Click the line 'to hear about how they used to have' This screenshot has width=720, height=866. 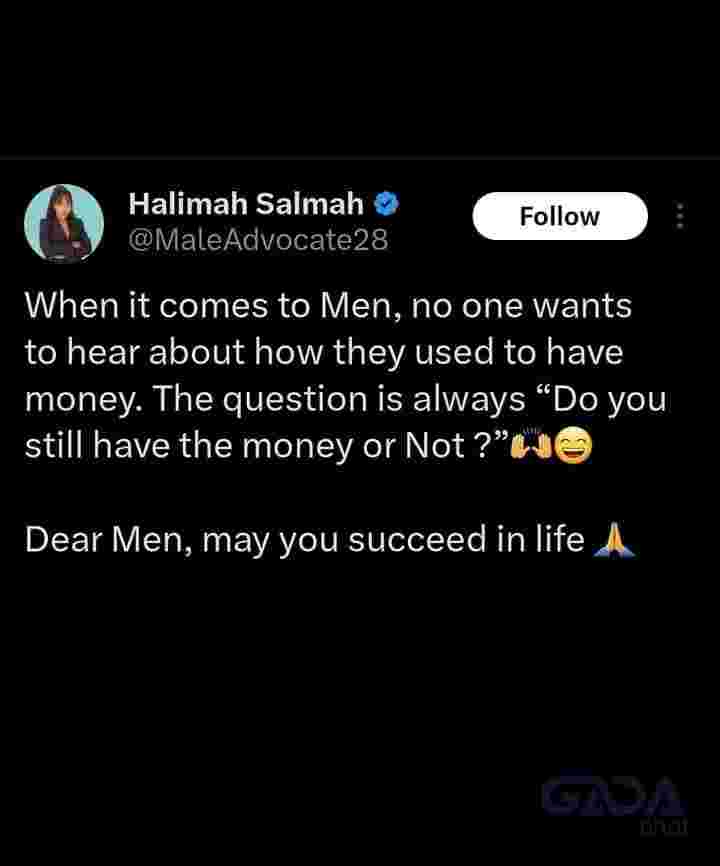pos(324,352)
